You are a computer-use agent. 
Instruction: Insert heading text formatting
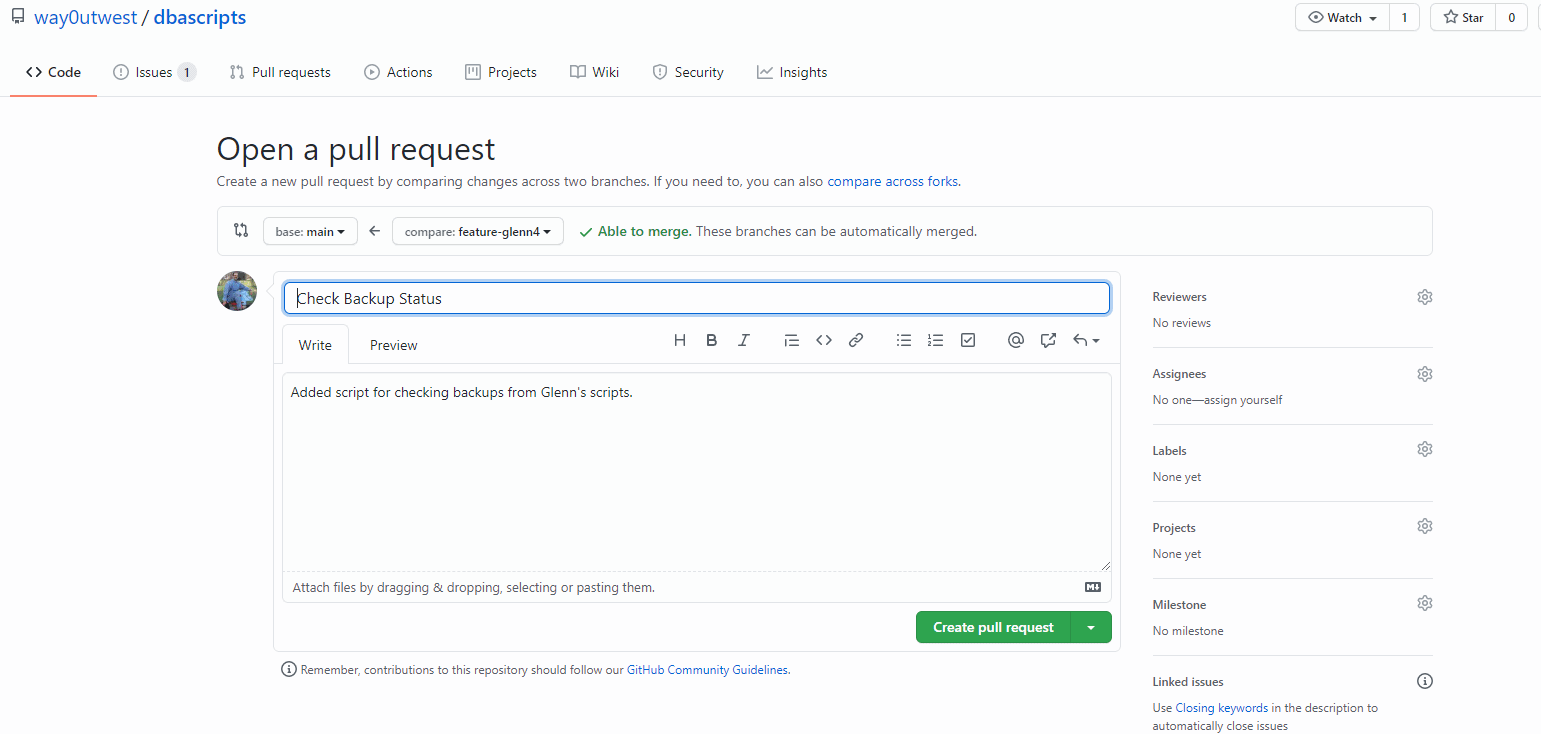click(680, 340)
